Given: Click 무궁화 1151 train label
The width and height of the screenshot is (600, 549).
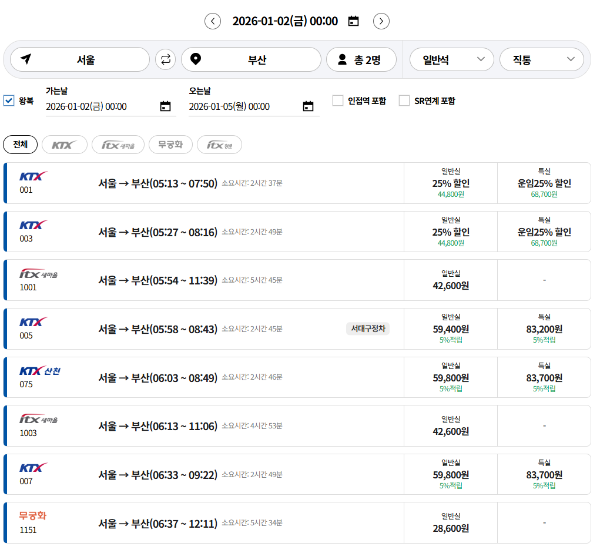Looking at the screenshot, I should [x=33, y=516].
